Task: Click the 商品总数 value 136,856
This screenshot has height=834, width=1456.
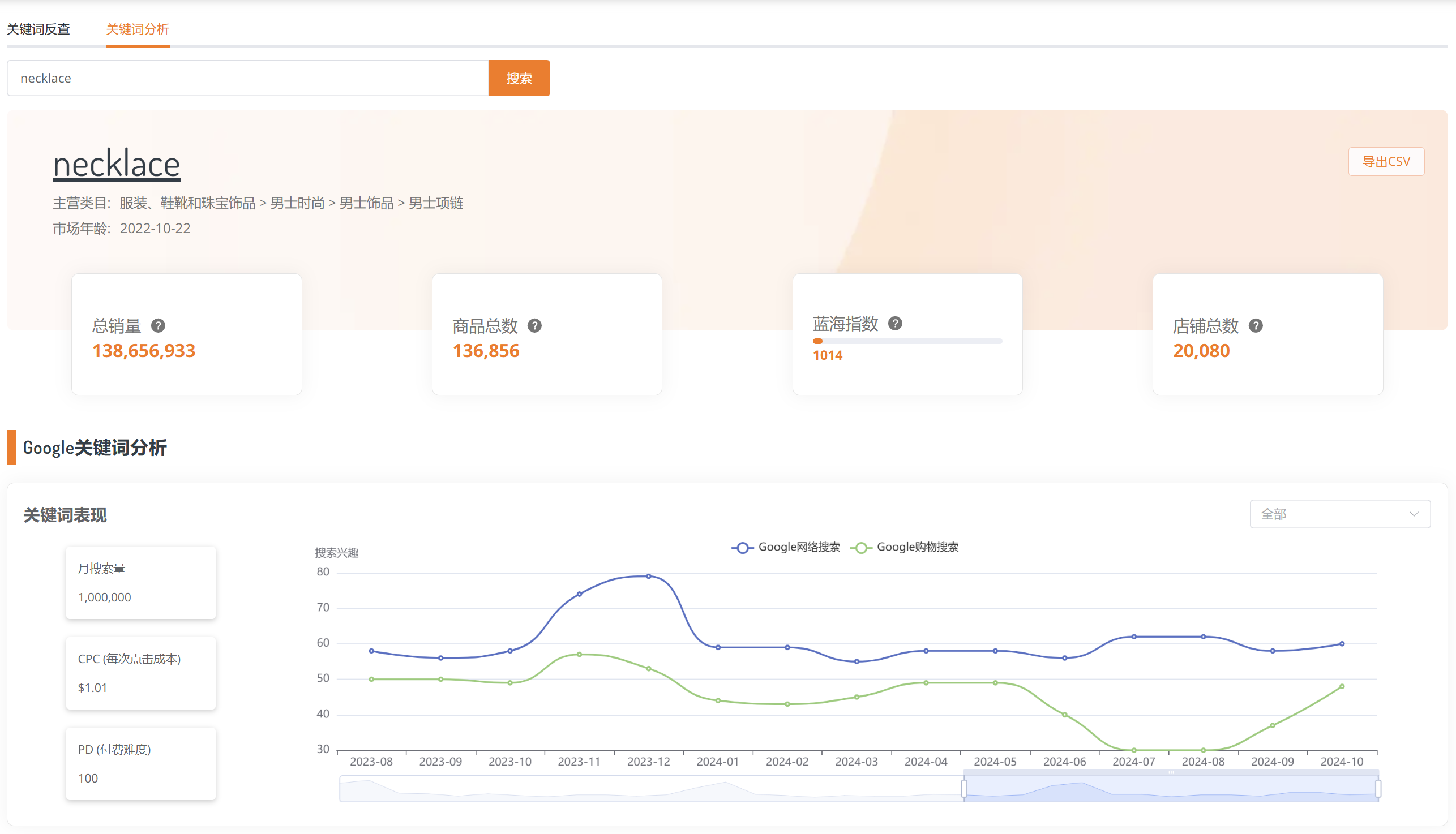Action: pos(486,351)
